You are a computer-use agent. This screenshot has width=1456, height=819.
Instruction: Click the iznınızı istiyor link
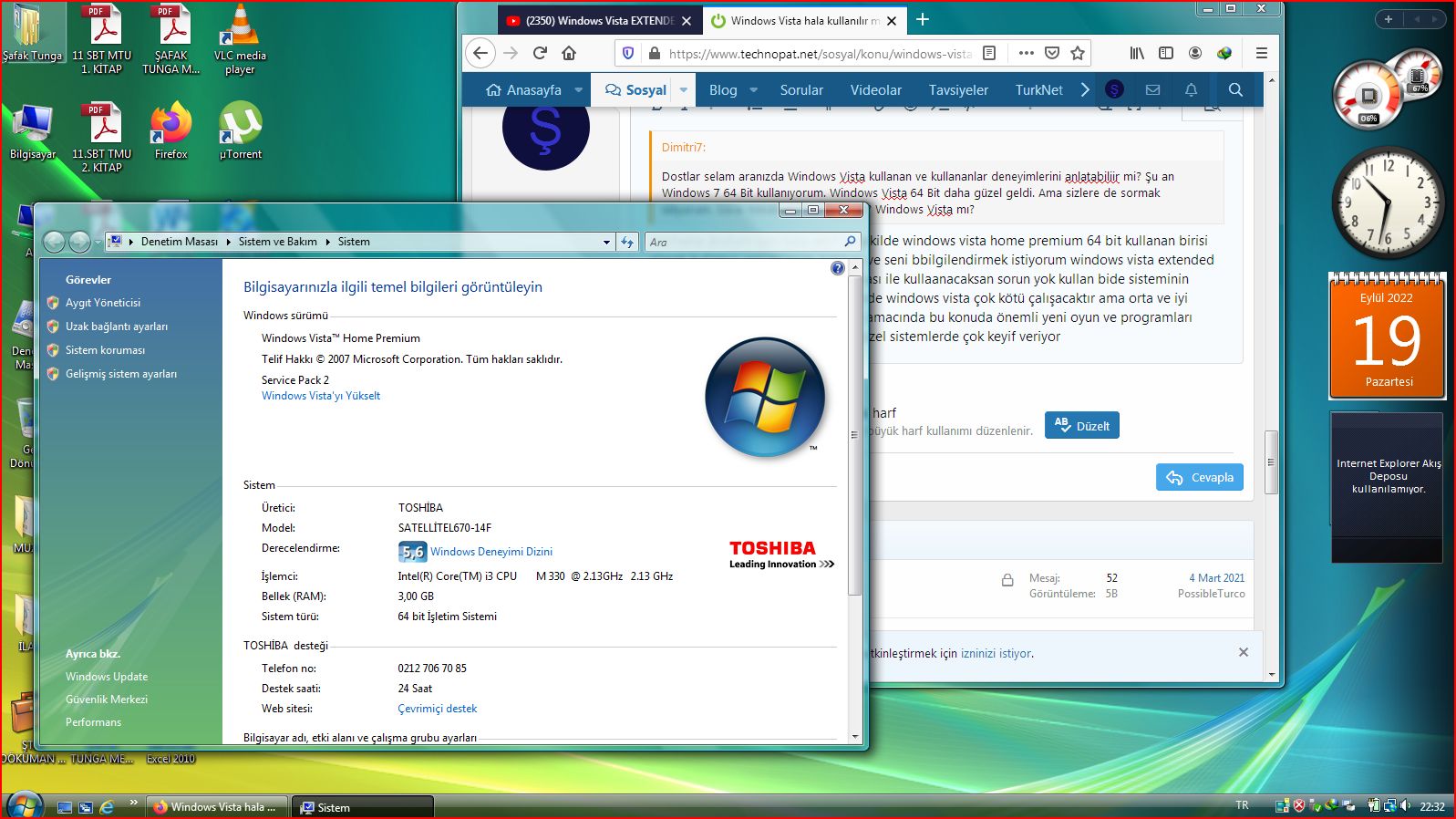pyautogui.click(x=996, y=653)
